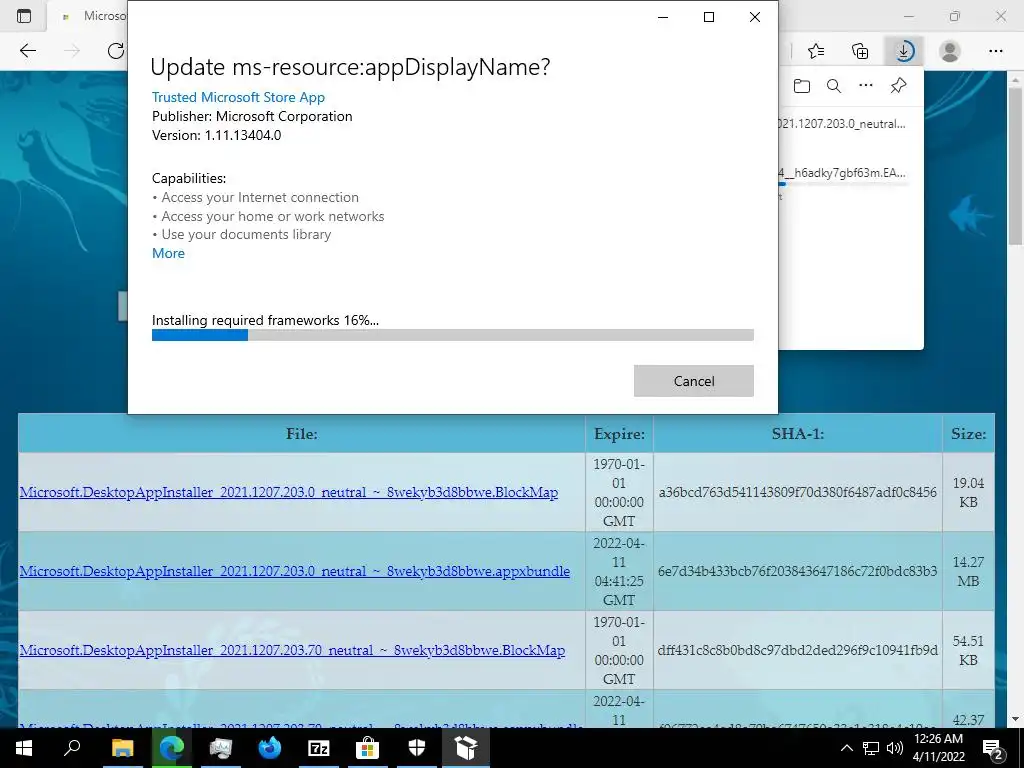The width and height of the screenshot is (1024, 768).
Task: Open File Explorer from taskbar
Action: [122, 748]
